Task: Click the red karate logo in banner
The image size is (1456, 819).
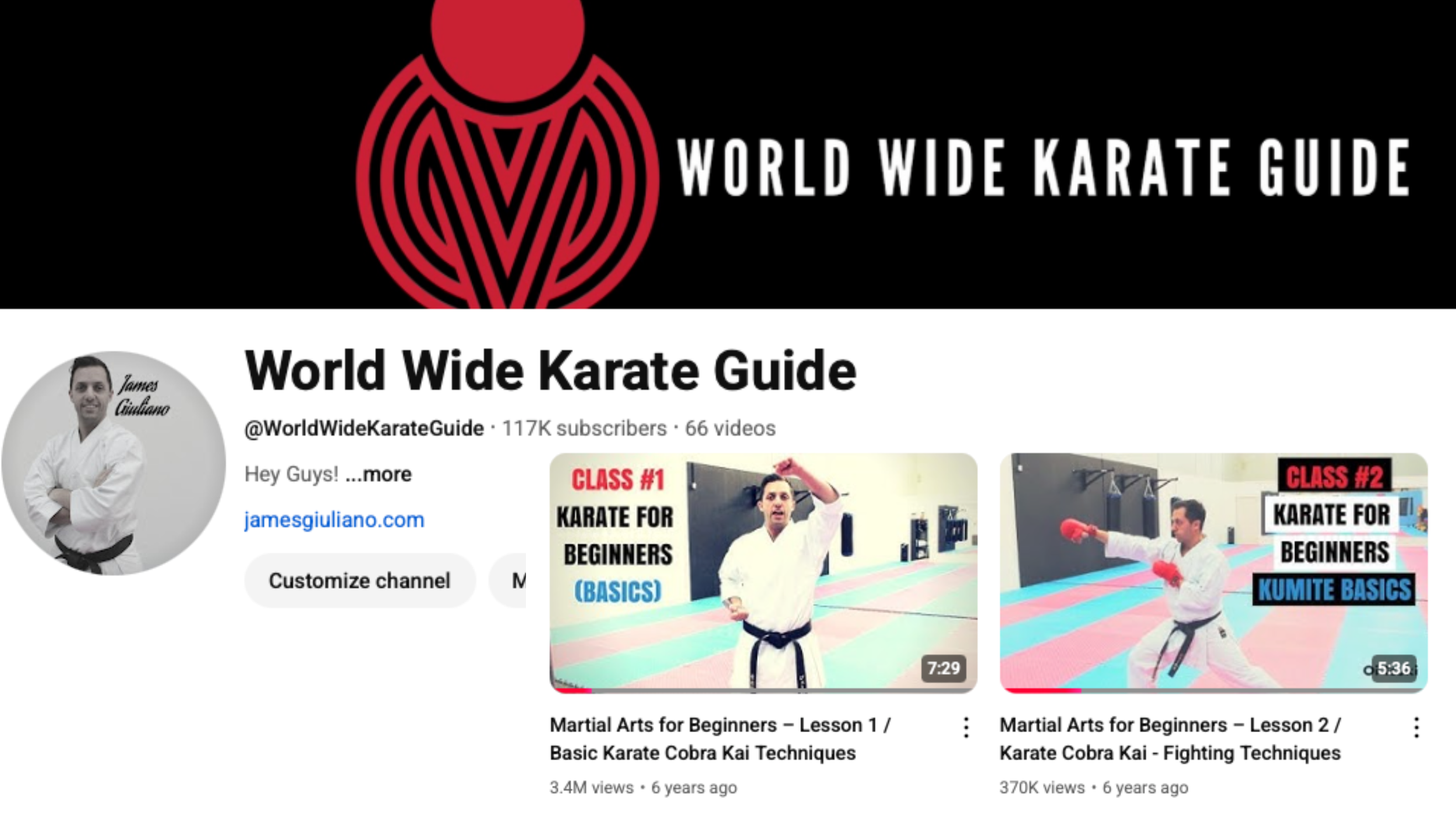Action: click(508, 154)
